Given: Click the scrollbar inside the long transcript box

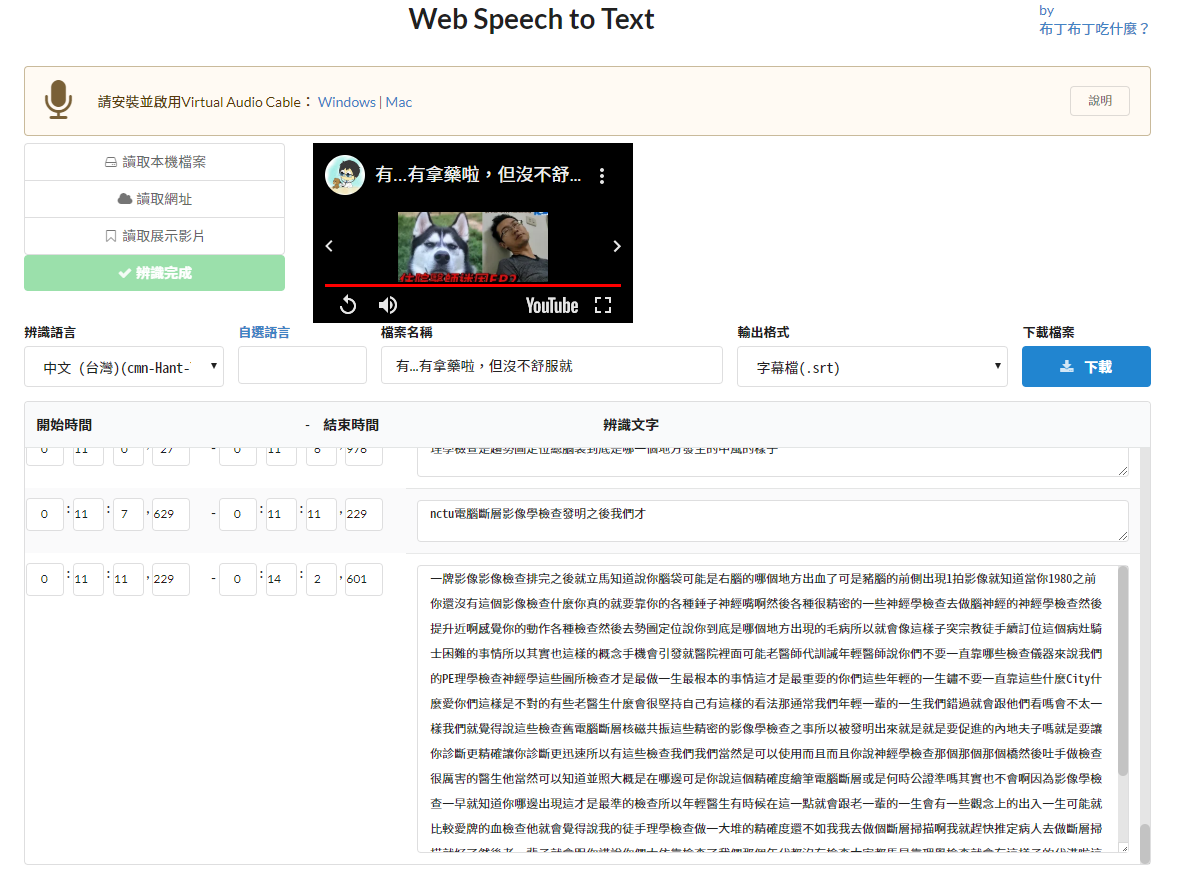Looking at the screenshot, I should [1123, 671].
